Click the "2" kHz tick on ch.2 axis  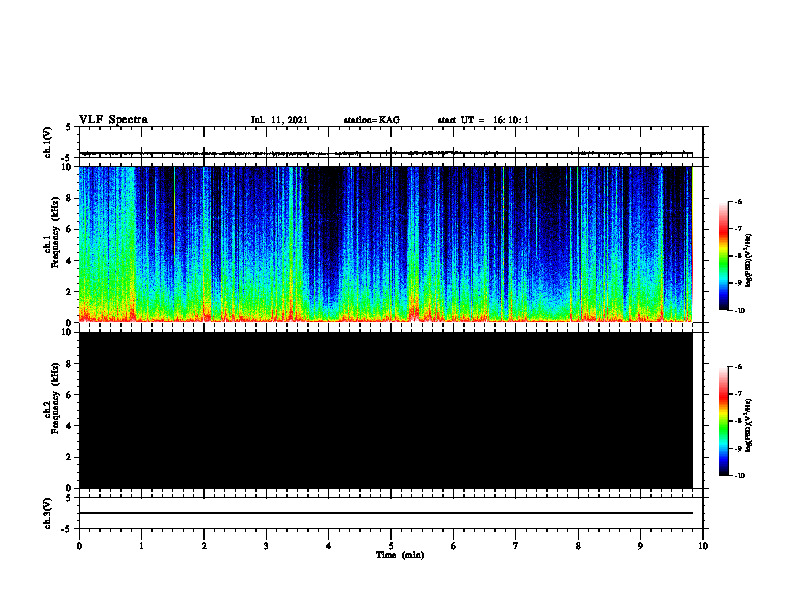pos(69,457)
